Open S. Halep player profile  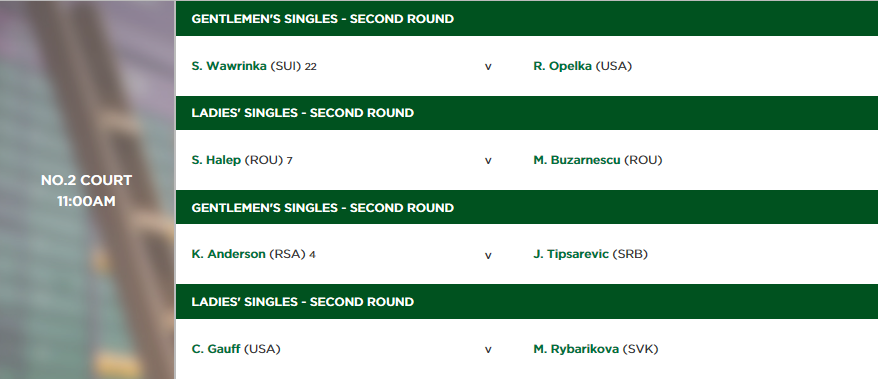[x=216, y=160]
